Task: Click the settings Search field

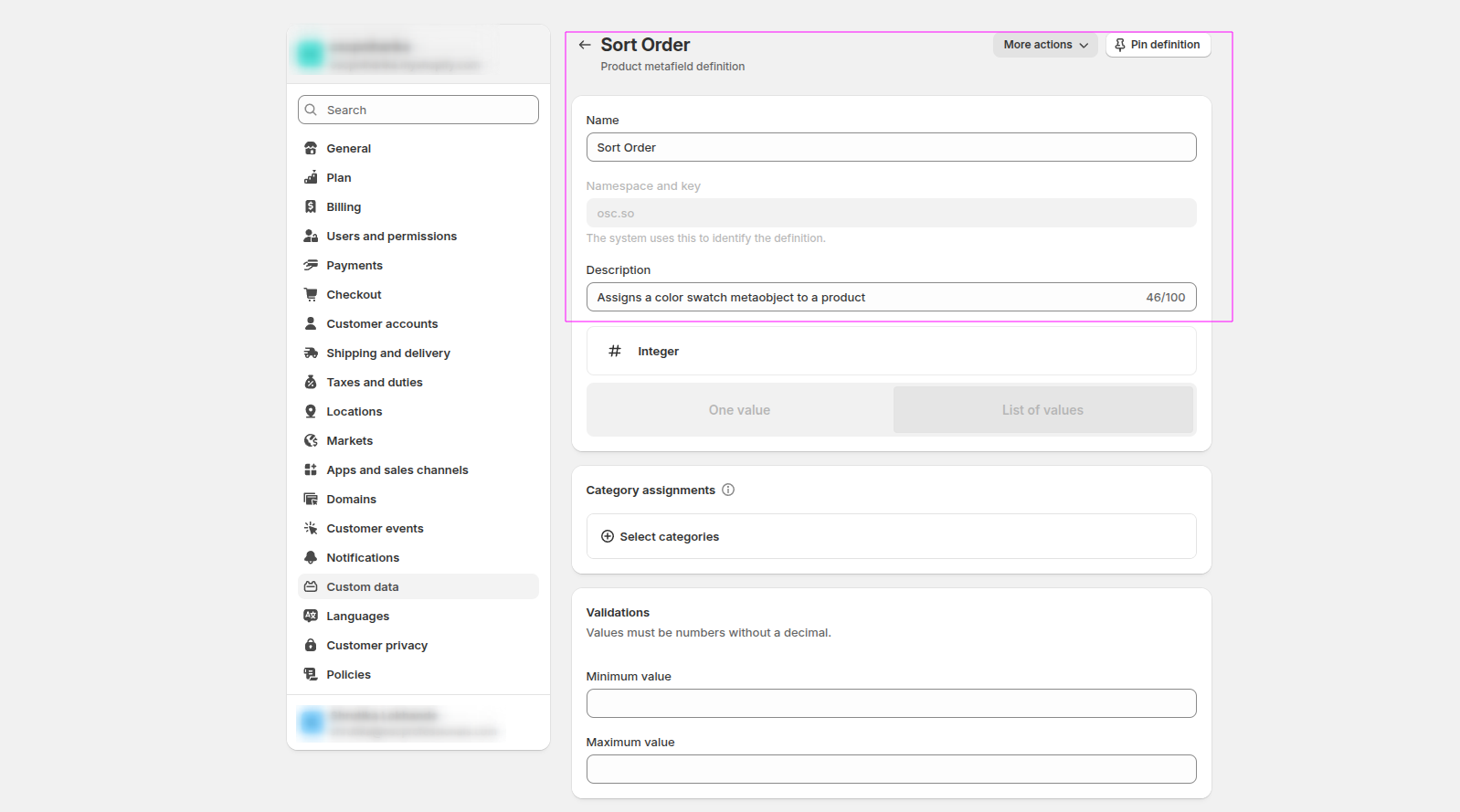Action: [x=418, y=110]
